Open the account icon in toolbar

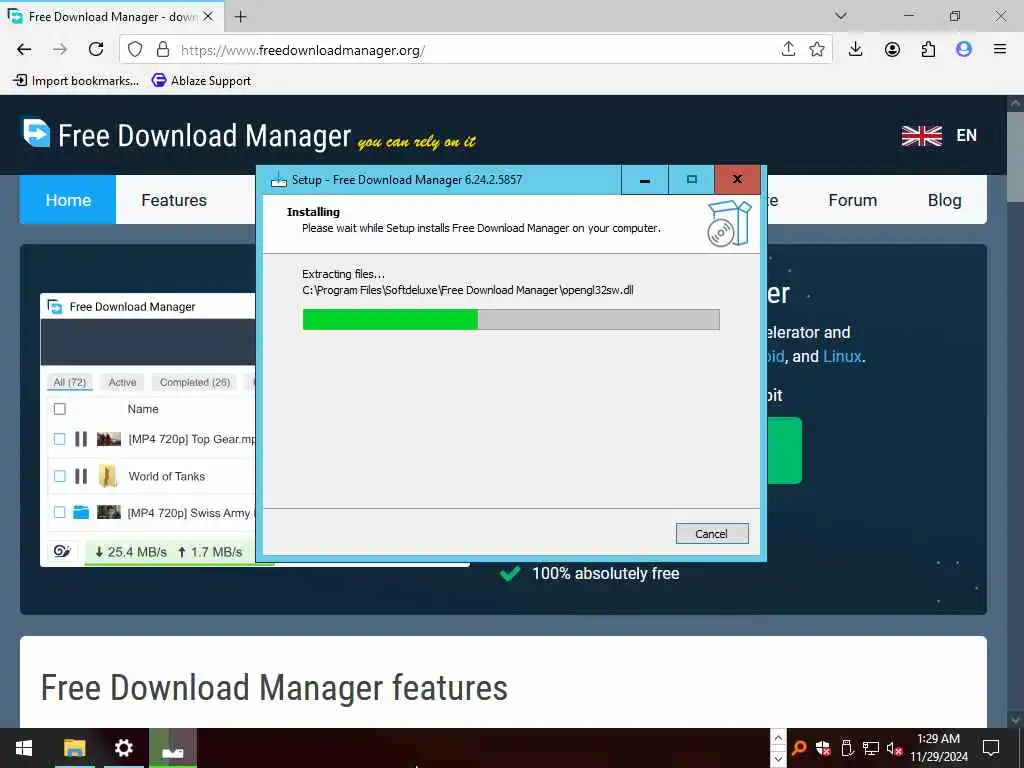pos(892,50)
